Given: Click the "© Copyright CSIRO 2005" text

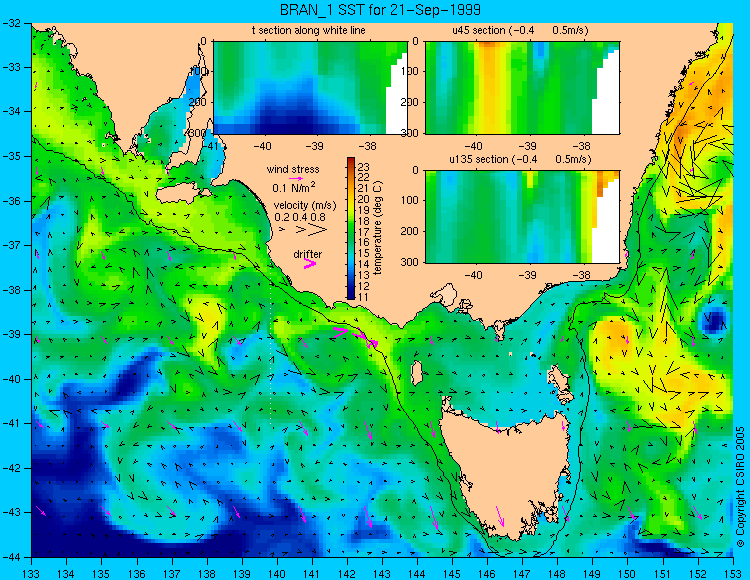Looking at the screenshot, I should [740, 487].
